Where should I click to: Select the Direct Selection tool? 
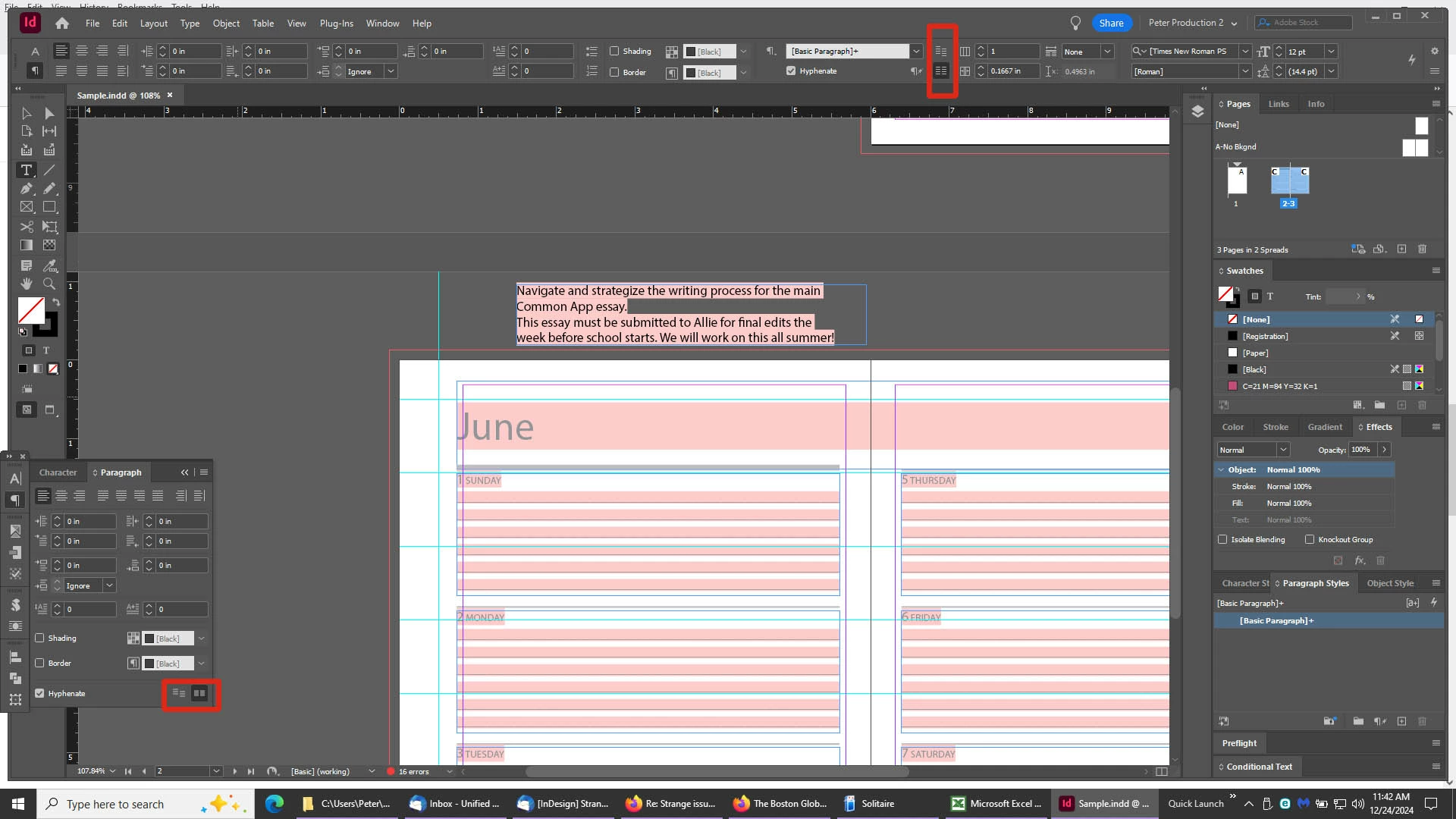click(49, 113)
